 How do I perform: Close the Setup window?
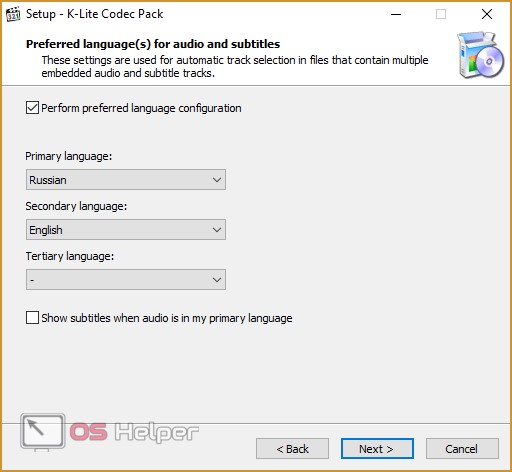pyautogui.click(x=487, y=14)
